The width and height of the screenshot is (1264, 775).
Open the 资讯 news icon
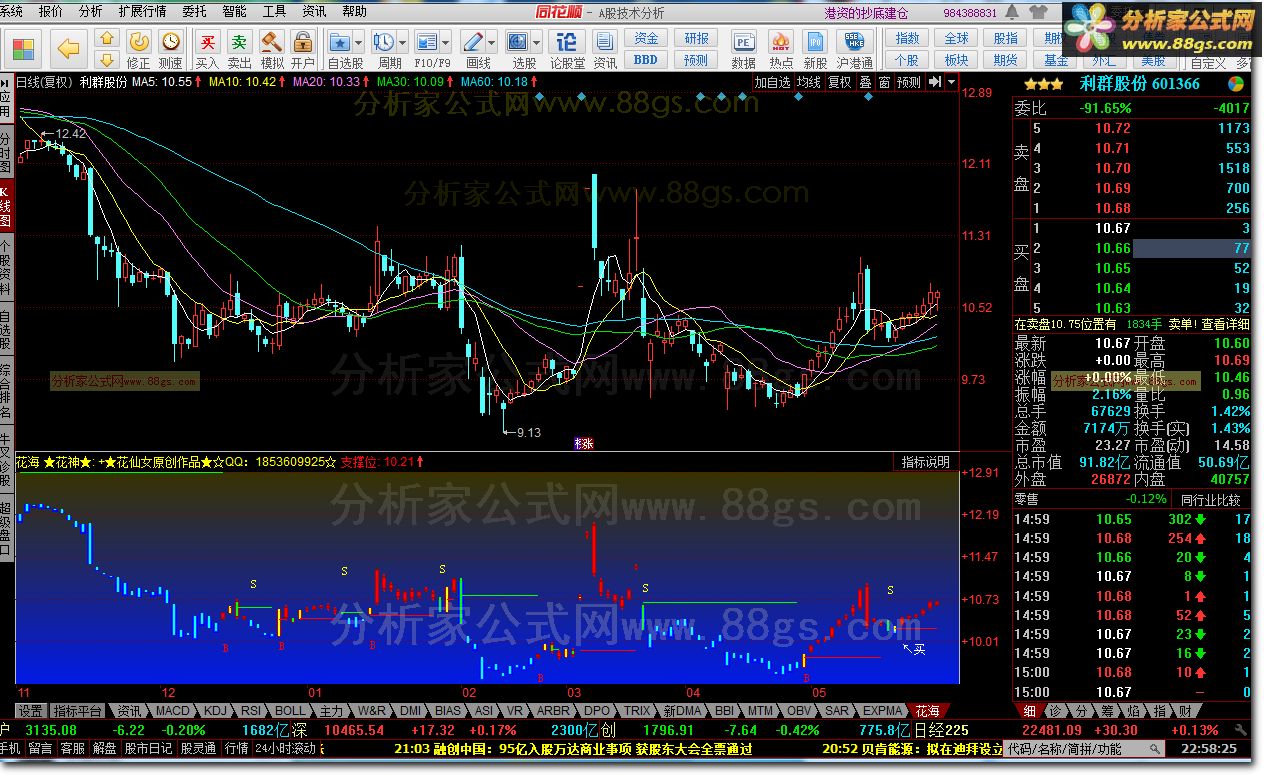click(x=605, y=41)
